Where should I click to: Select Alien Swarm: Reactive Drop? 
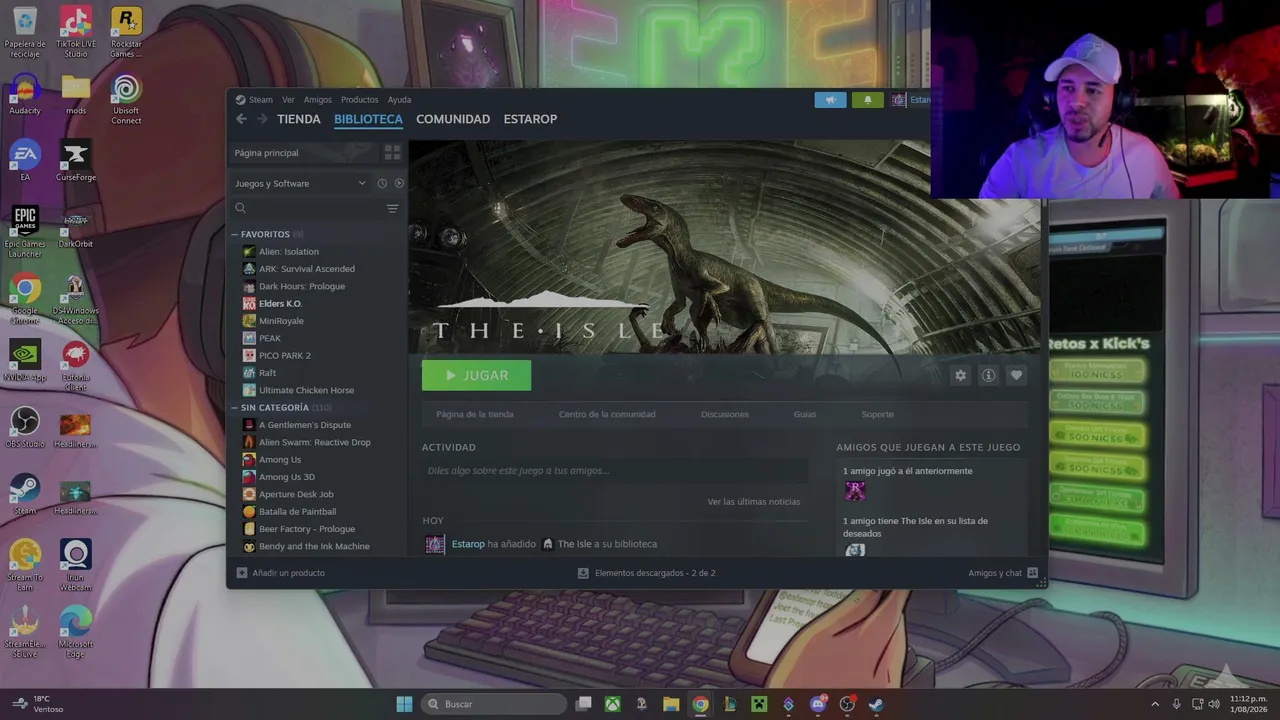coord(315,442)
